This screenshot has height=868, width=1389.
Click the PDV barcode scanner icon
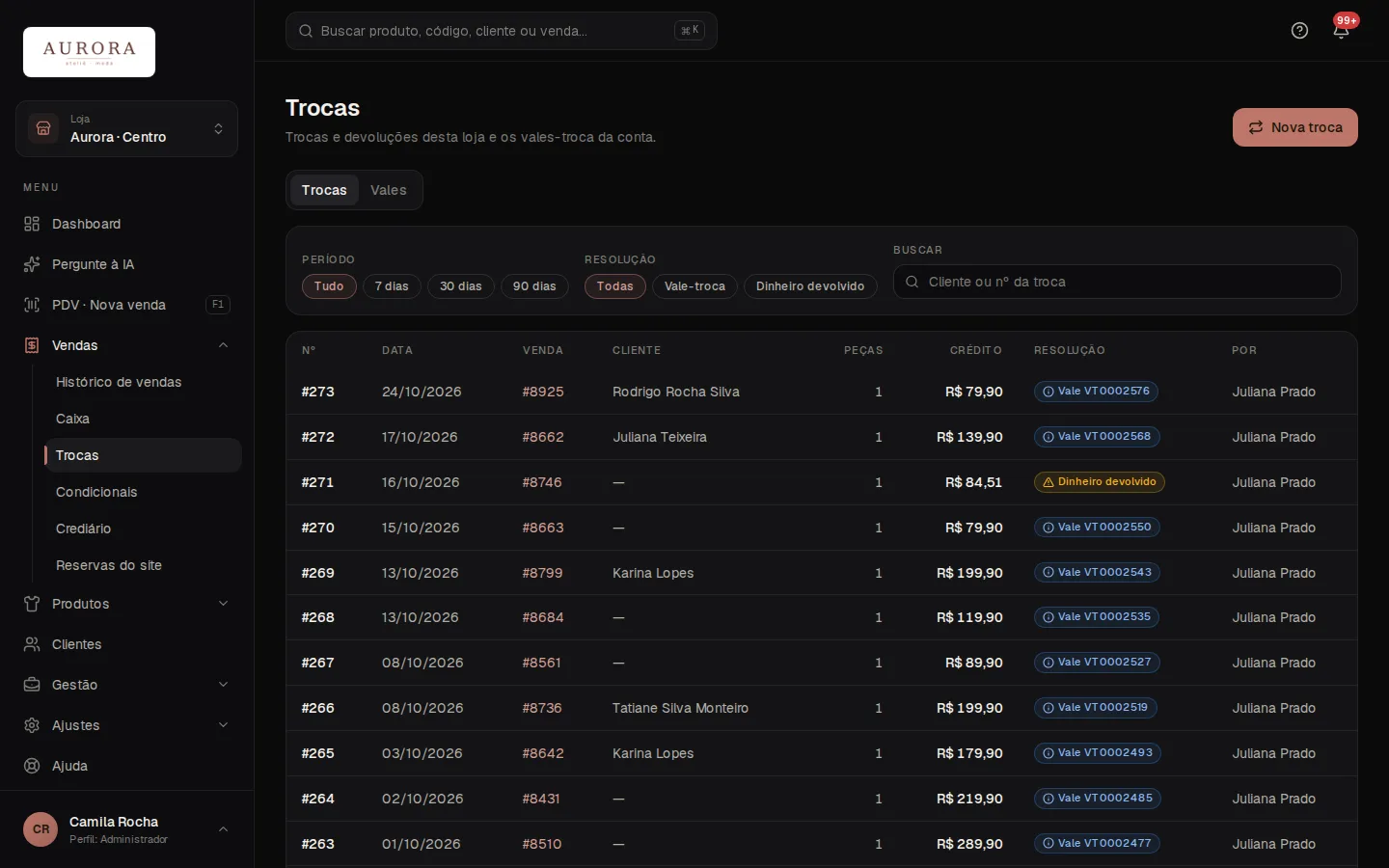[32, 305]
